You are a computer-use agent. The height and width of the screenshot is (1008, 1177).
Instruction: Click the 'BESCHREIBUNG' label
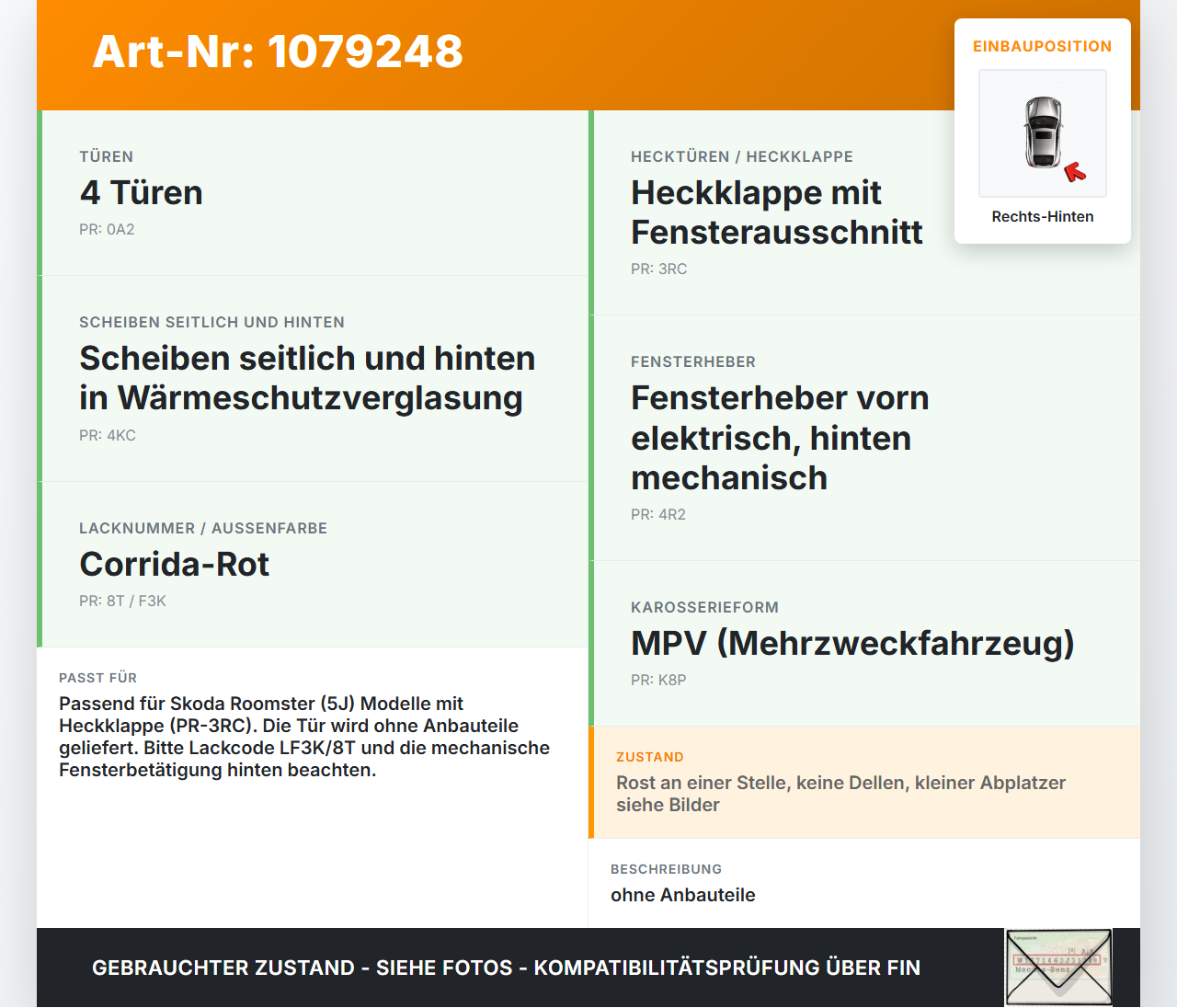[x=667, y=870]
